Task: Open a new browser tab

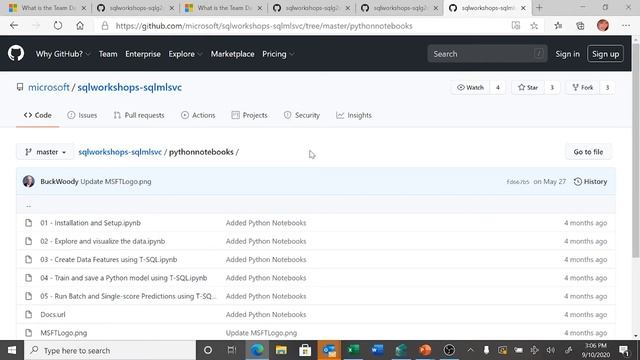Action: tap(539, 8)
